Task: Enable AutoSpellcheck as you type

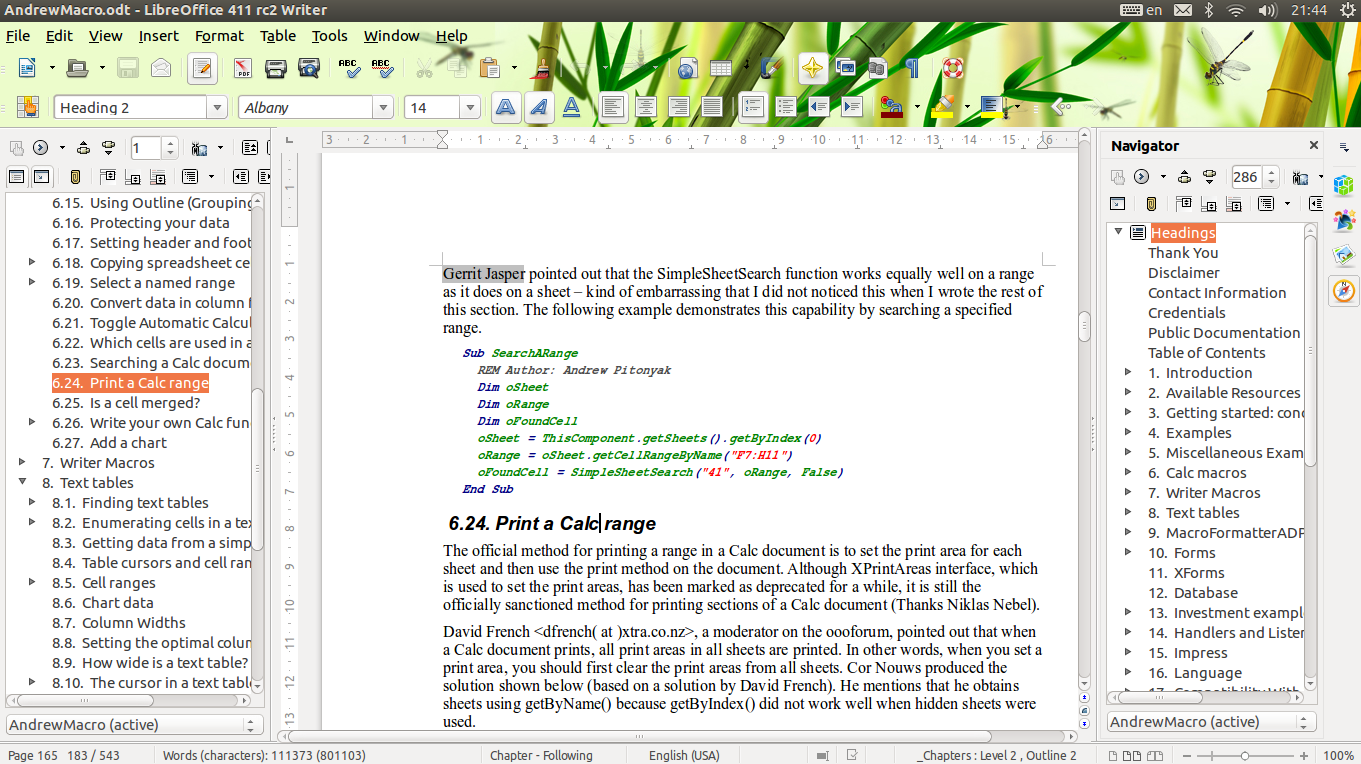Action: tap(383, 68)
